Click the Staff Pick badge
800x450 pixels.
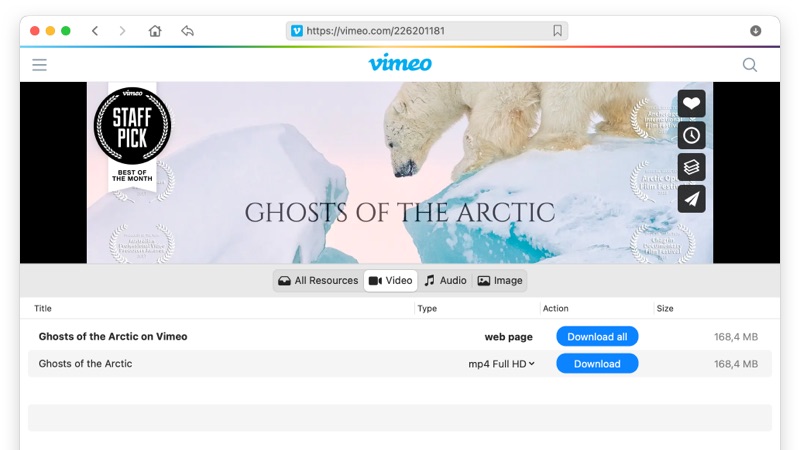pyautogui.click(x=133, y=136)
